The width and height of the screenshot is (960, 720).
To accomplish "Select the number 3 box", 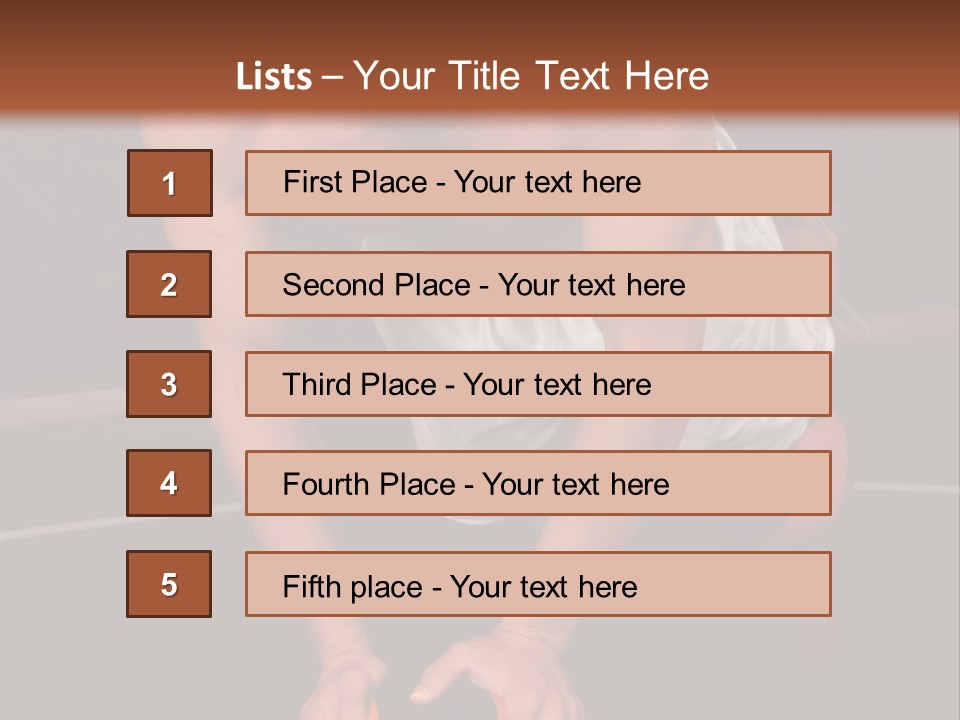I will tap(169, 384).
